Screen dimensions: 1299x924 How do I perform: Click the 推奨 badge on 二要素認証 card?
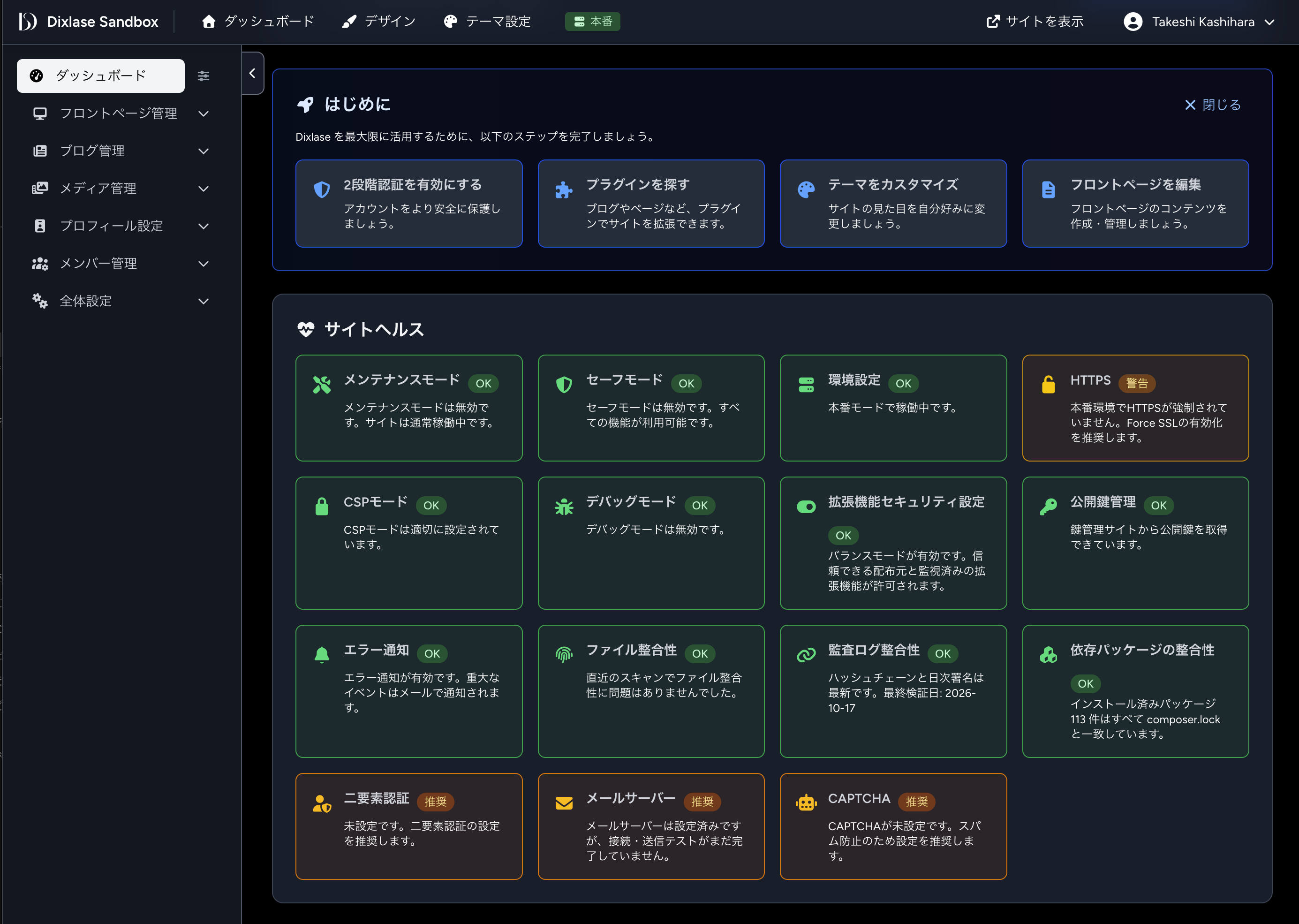[x=436, y=802]
